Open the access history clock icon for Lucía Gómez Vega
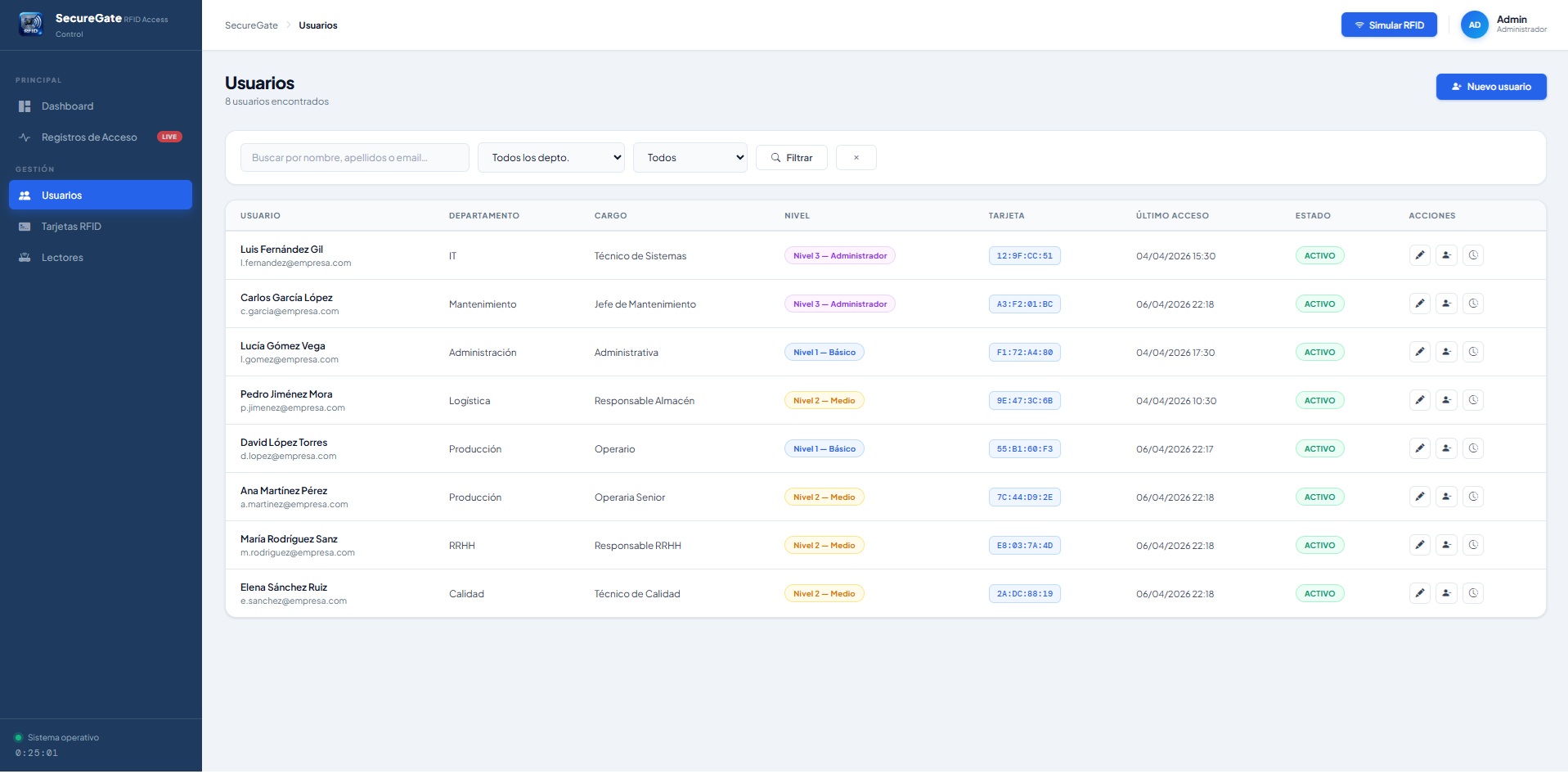Image resolution: width=1568 pixels, height=774 pixels. click(1473, 352)
